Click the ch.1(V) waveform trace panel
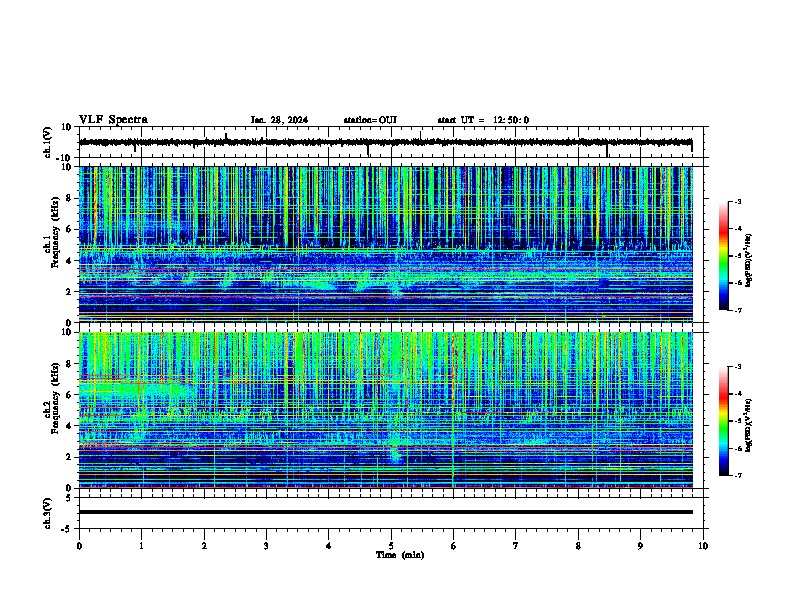Screen dimensions: 792x612 click(393, 142)
